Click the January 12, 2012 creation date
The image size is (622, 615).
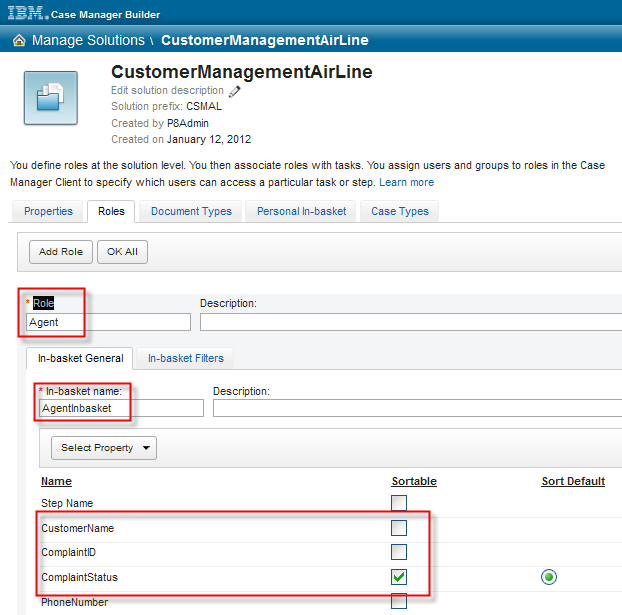(209, 139)
